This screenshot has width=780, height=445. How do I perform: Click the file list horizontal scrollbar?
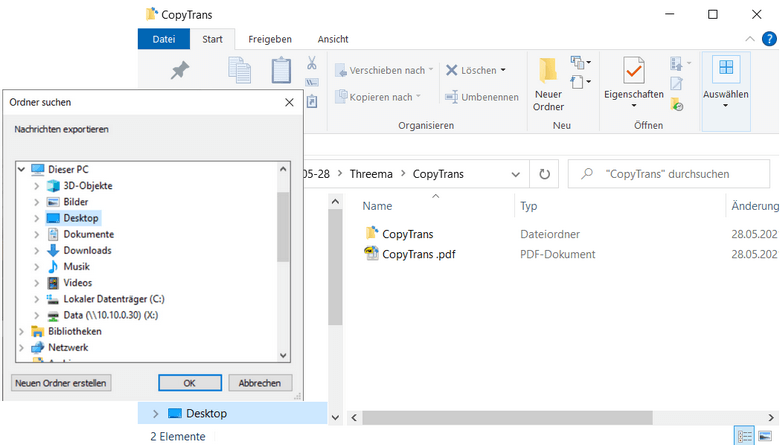point(507,417)
